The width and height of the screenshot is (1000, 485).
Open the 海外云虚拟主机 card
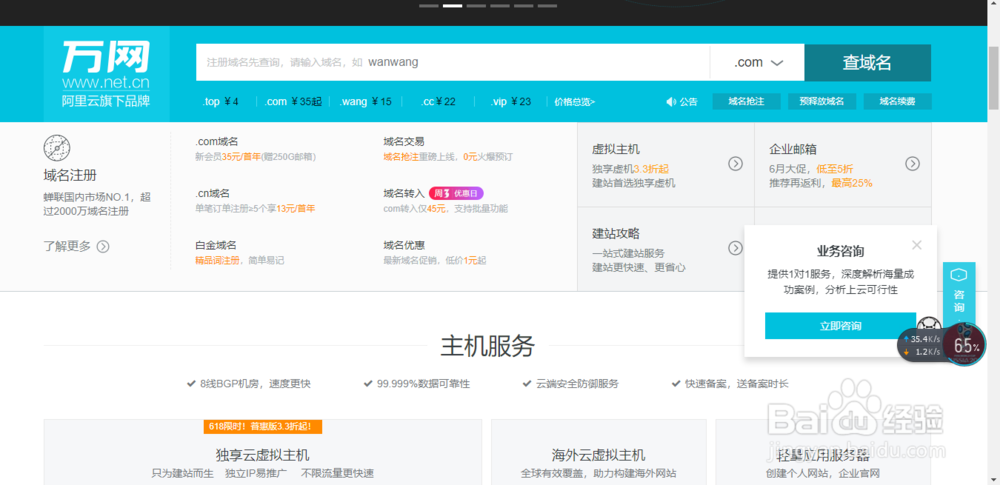598,452
